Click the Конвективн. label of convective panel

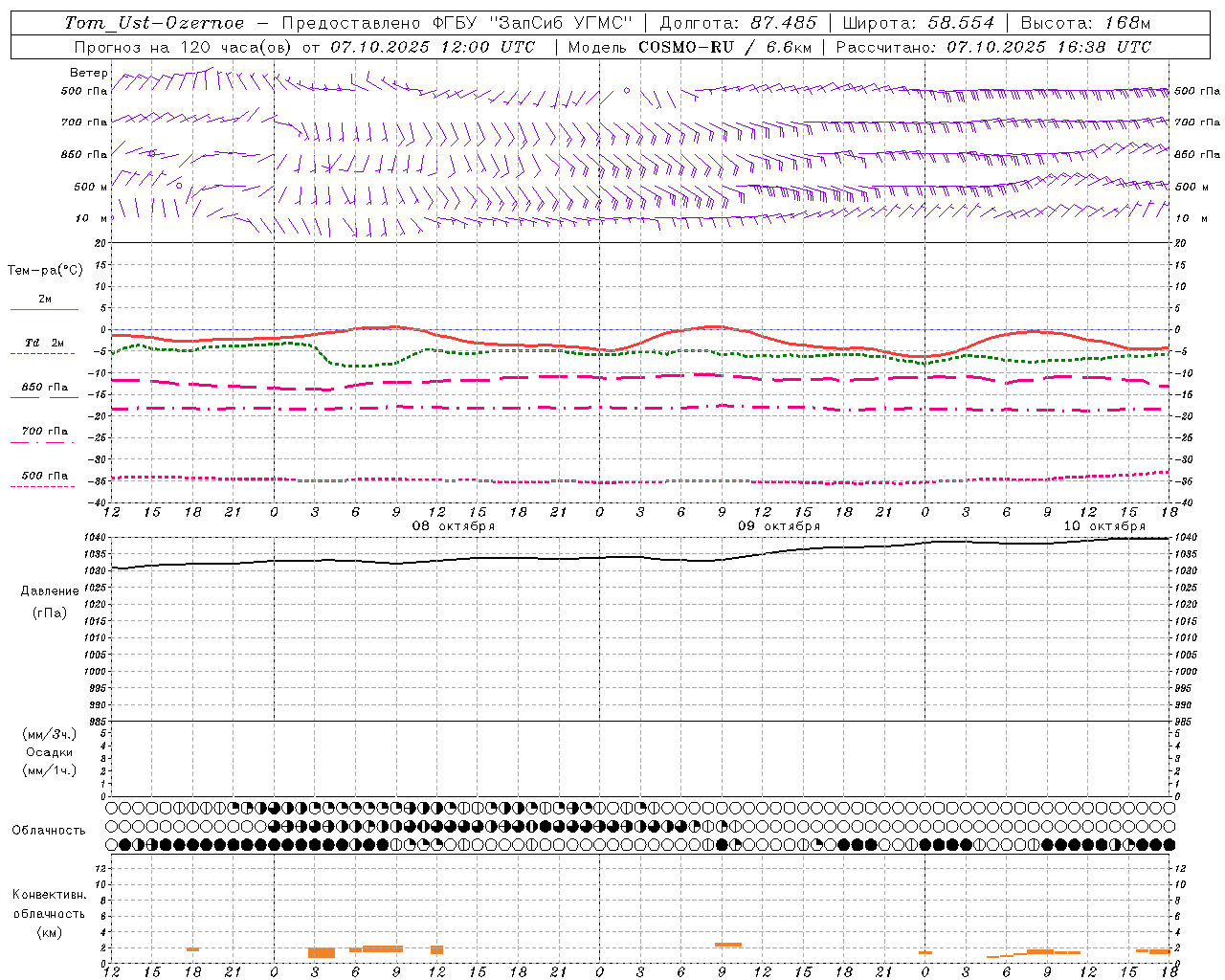(49, 896)
